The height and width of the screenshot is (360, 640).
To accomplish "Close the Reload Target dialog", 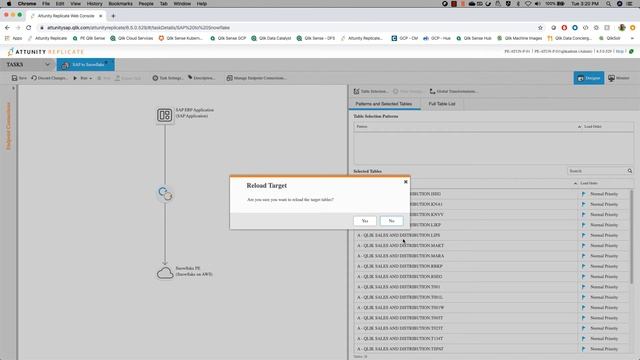I will [x=405, y=182].
